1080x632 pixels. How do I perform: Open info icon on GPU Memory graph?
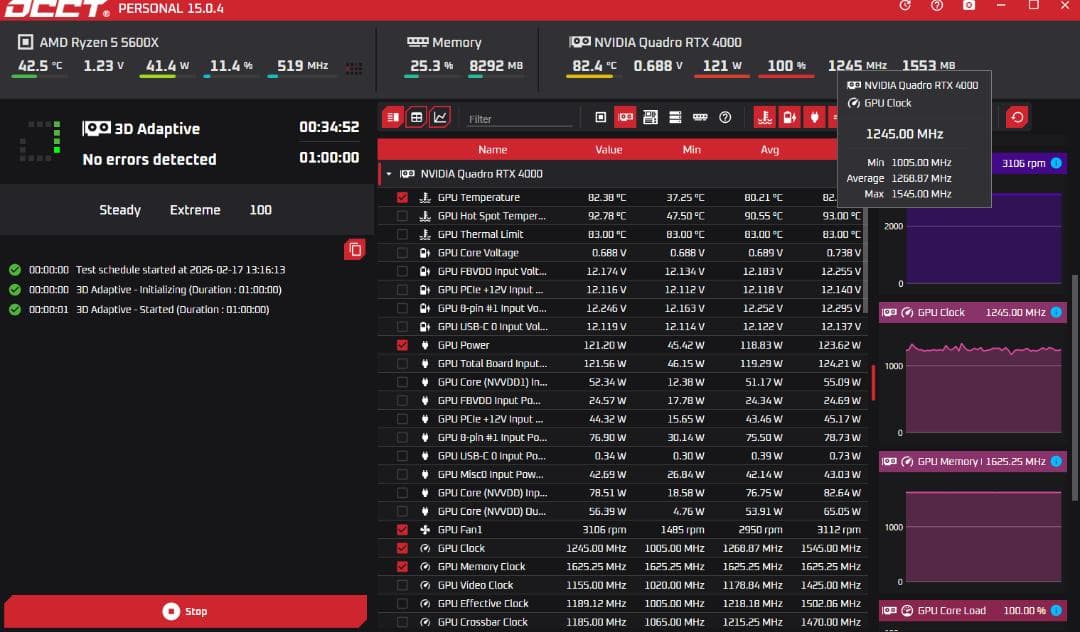coord(1056,461)
